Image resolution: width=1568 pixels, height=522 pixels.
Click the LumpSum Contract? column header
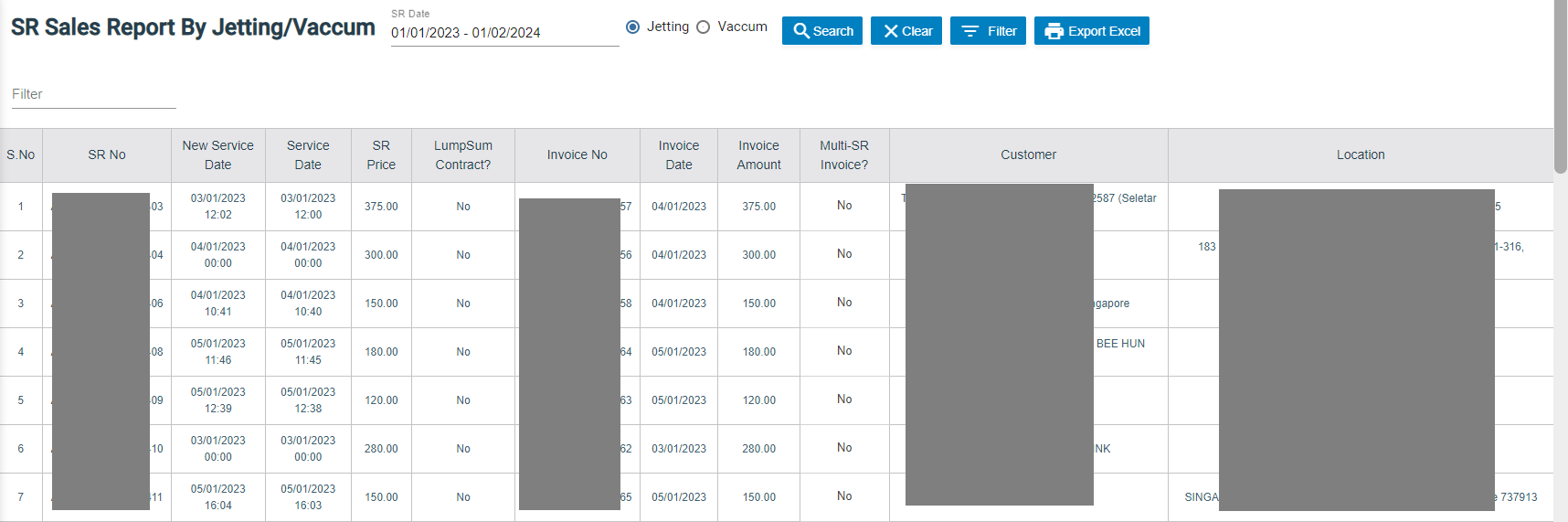pos(462,155)
